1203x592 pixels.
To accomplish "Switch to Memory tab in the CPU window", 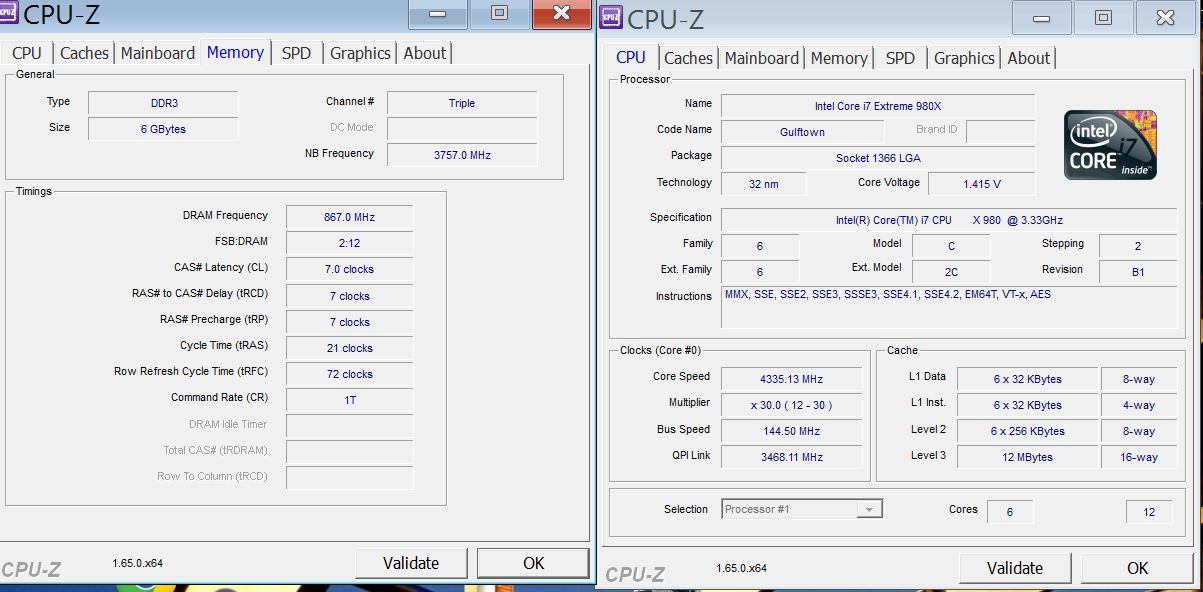I will [839, 58].
